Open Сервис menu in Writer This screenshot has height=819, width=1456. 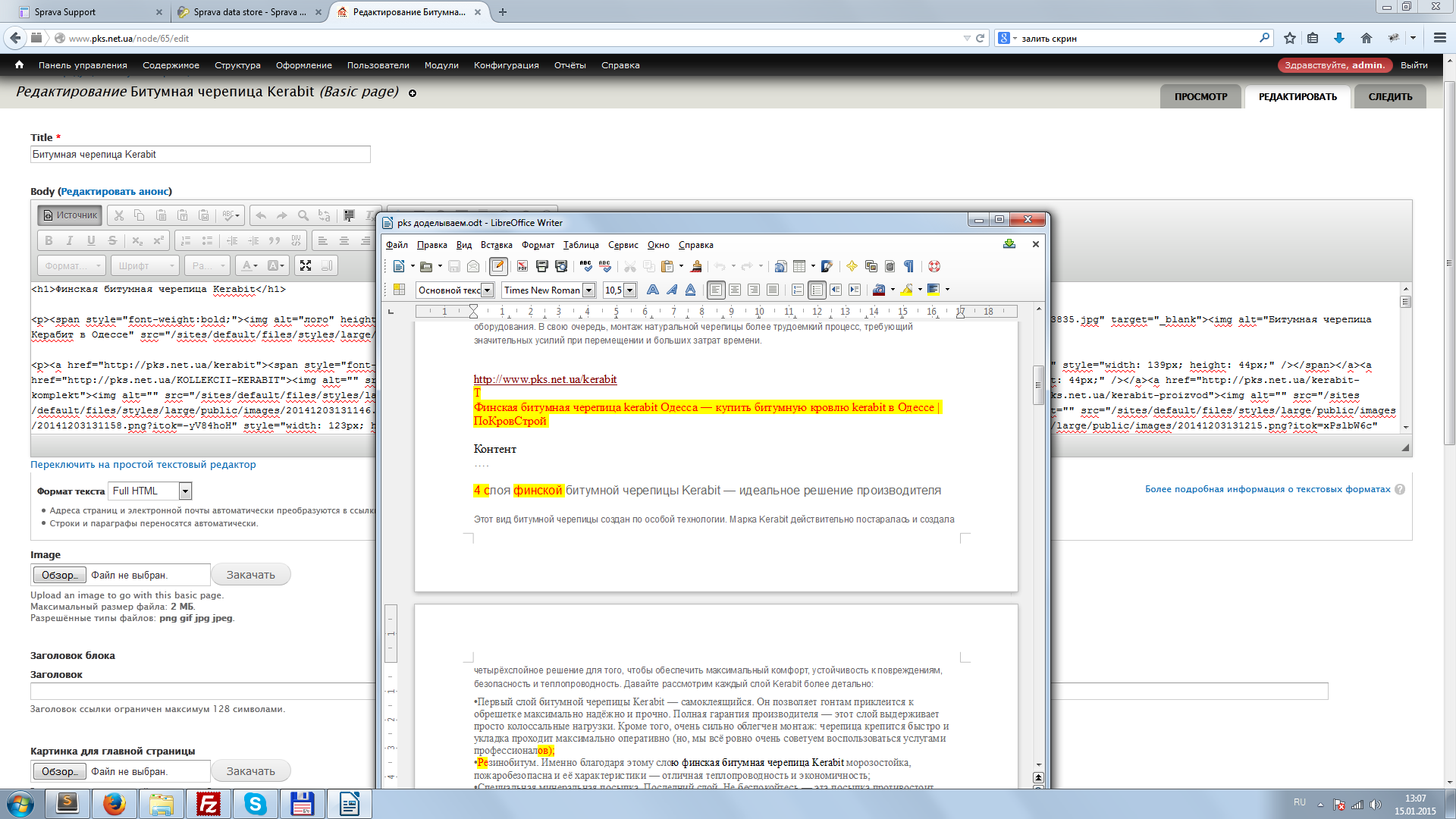coord(623,245)
